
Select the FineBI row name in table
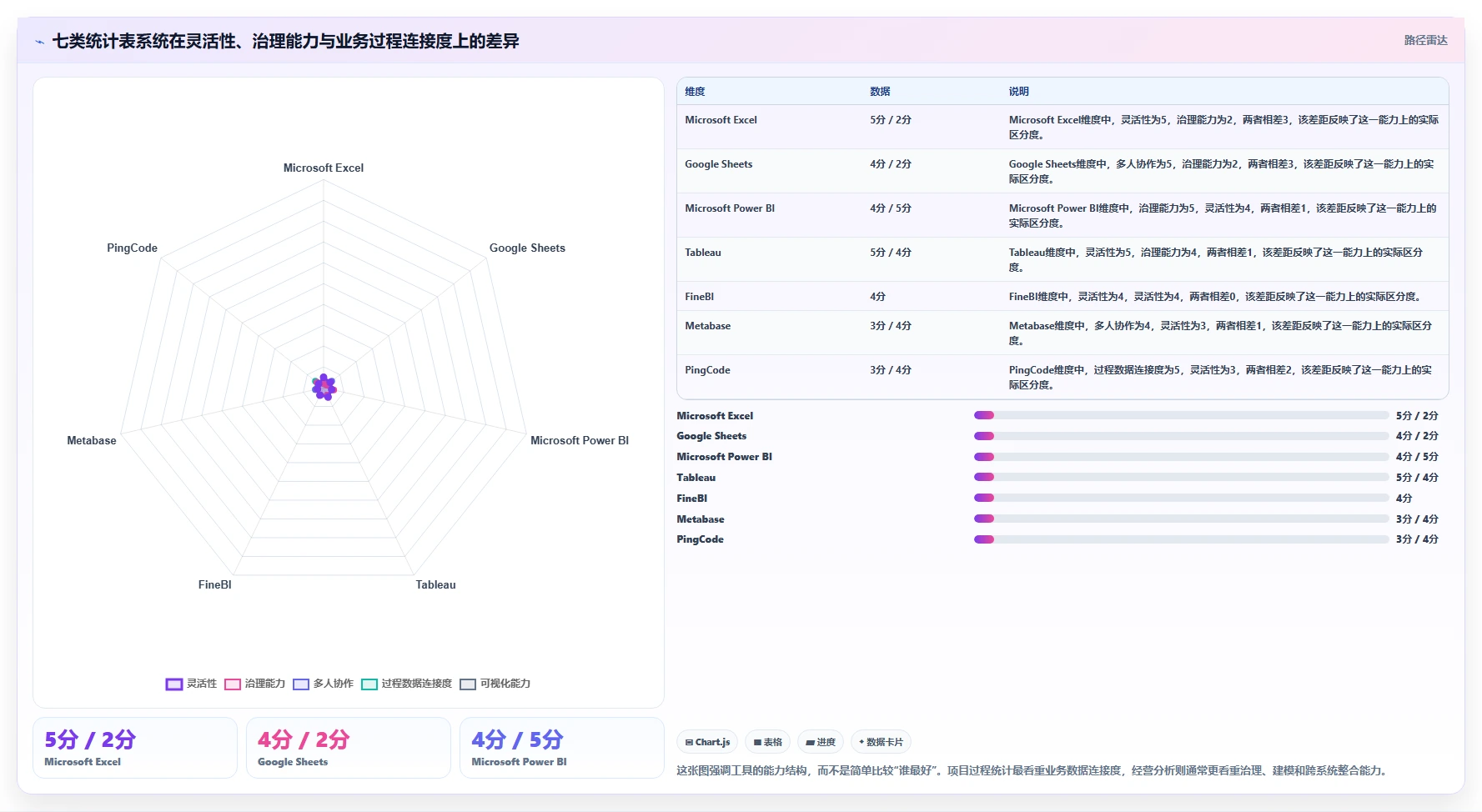coord(700,297)
